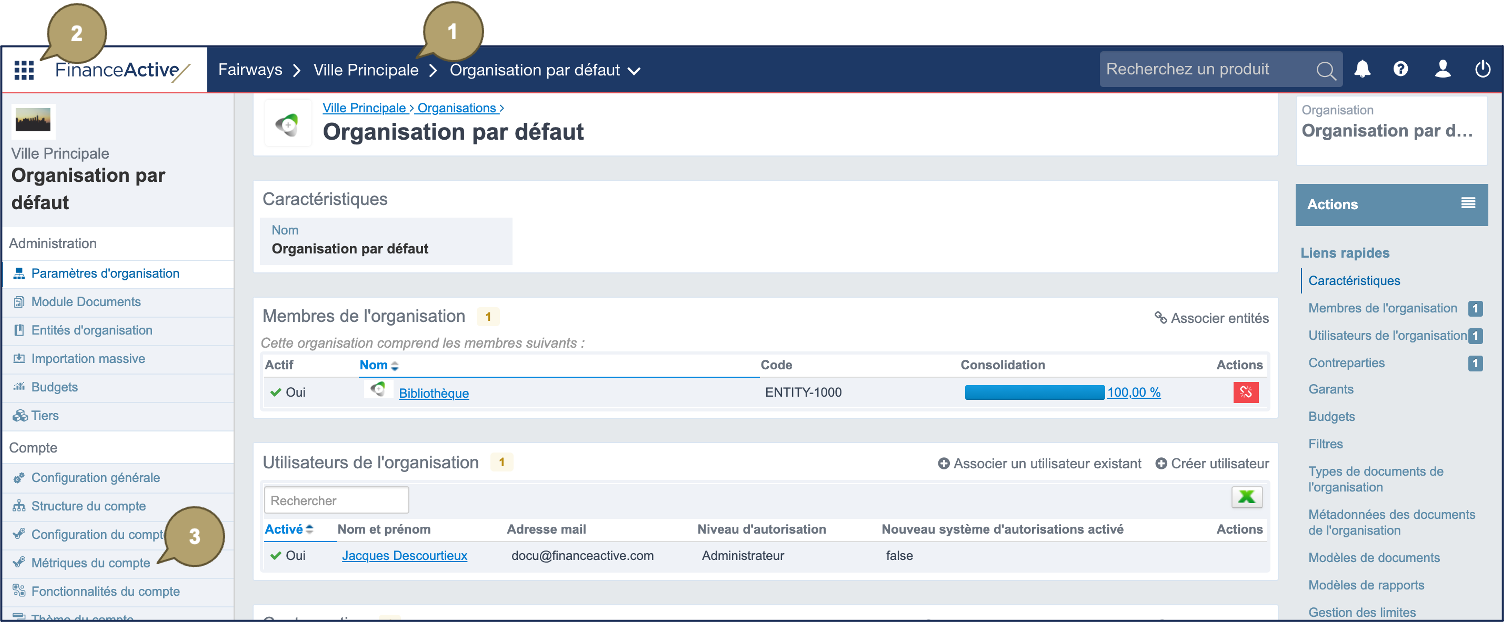Select Module Documents in the sidebar
This screenshot has width=1504, height=622.
coord(86,302)
